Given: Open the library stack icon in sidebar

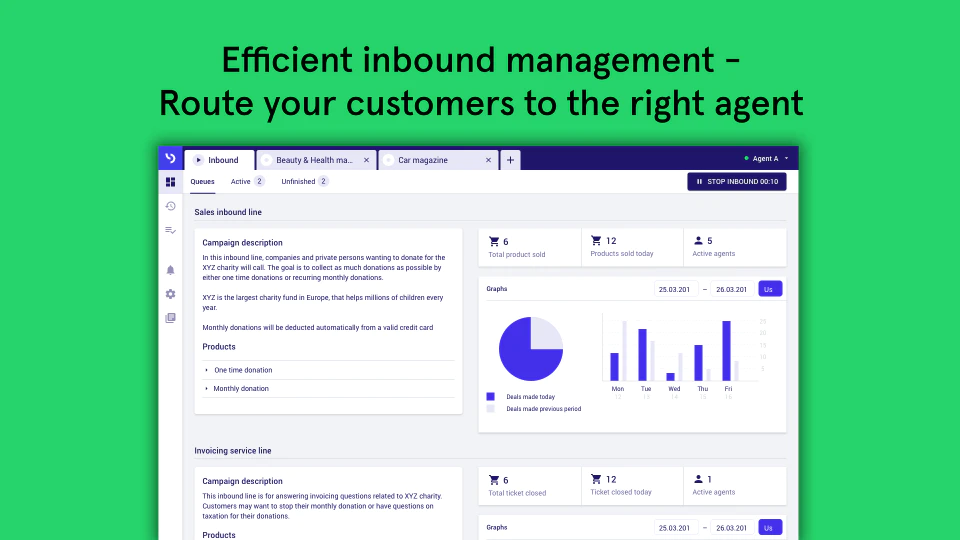Looking at the screenshot, I should coord(170,318).
